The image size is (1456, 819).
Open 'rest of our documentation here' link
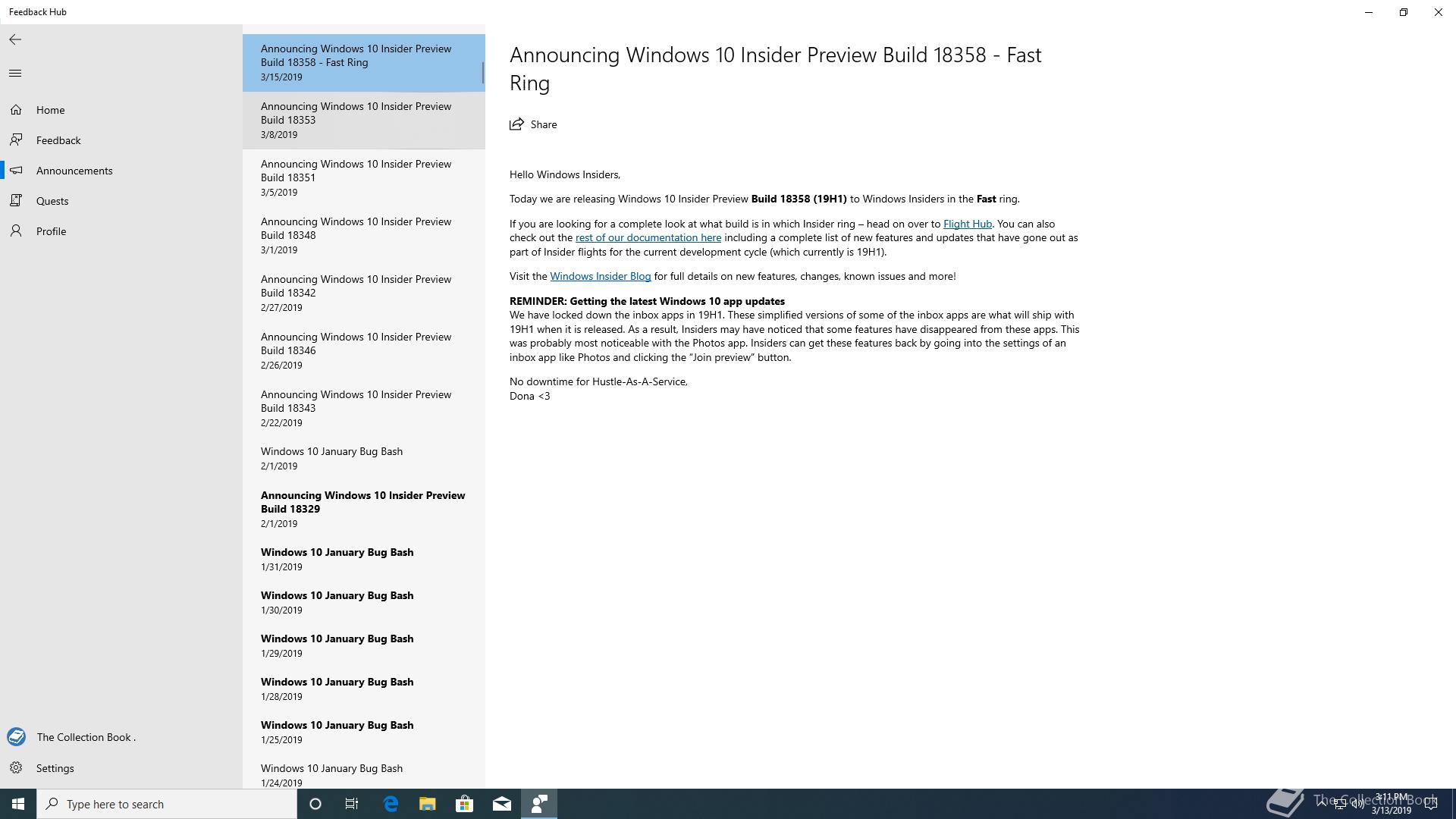pyautogui.click(x=648, y=237)
